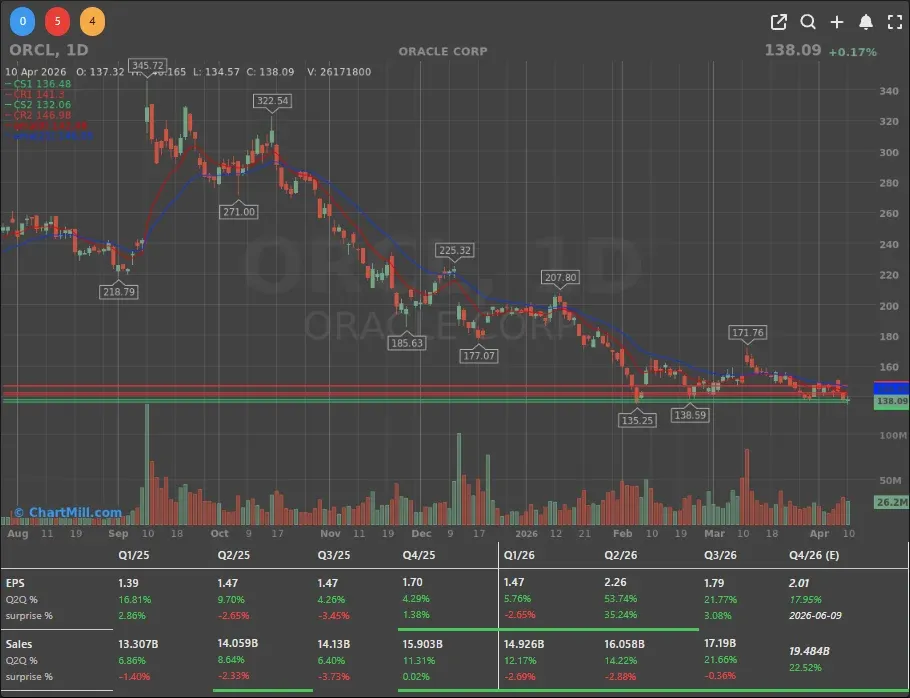Click EPS surprise value 35.24%
This screenshot has width=910, height=698.
point(620,614)
